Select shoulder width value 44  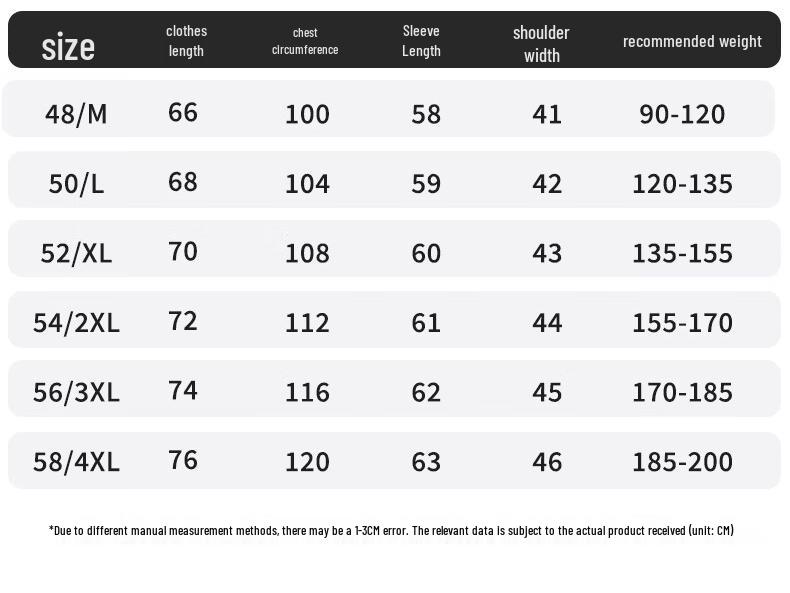pos(547,323)
